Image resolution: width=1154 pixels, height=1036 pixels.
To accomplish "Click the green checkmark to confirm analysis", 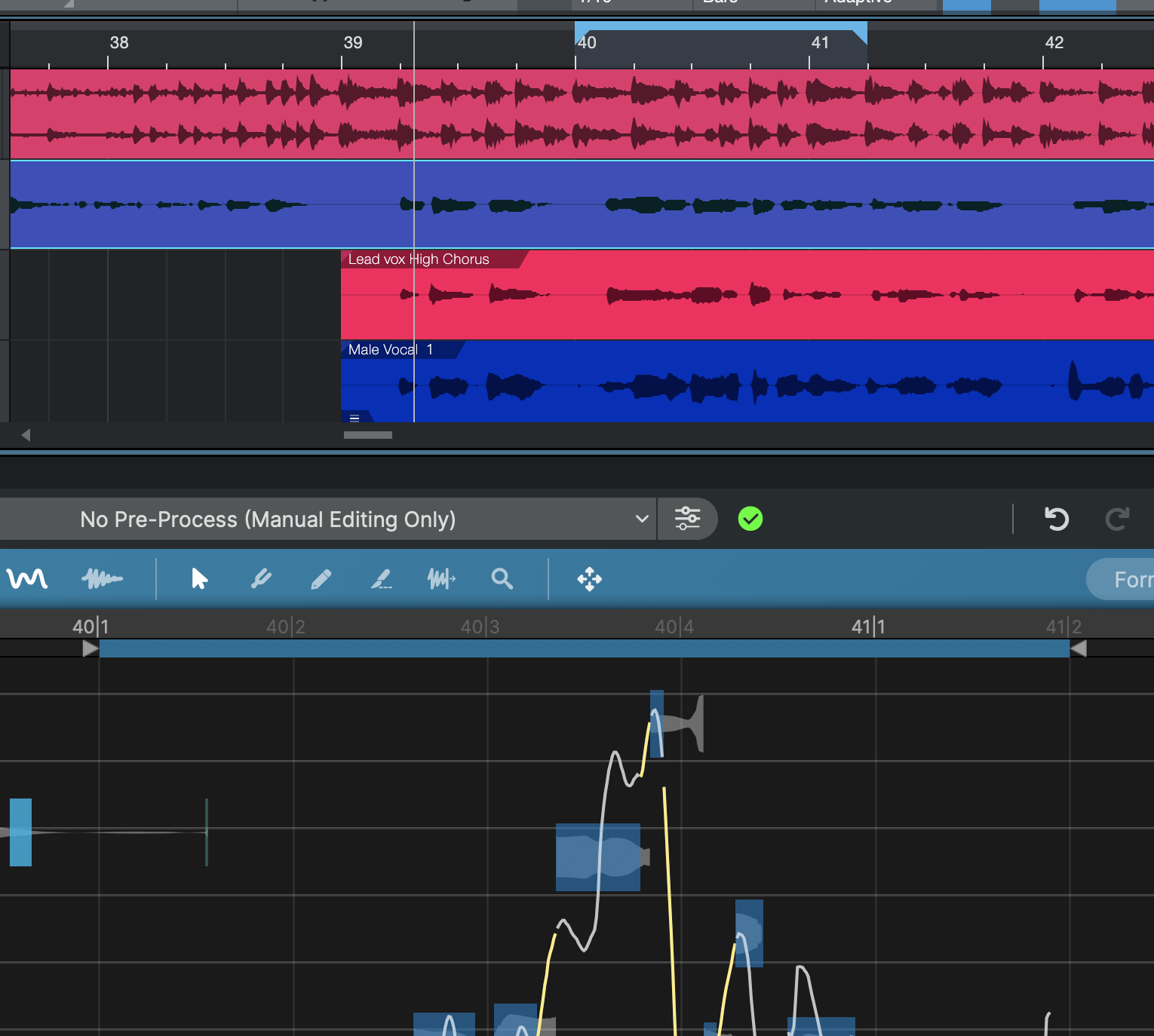I will point(750,519).
